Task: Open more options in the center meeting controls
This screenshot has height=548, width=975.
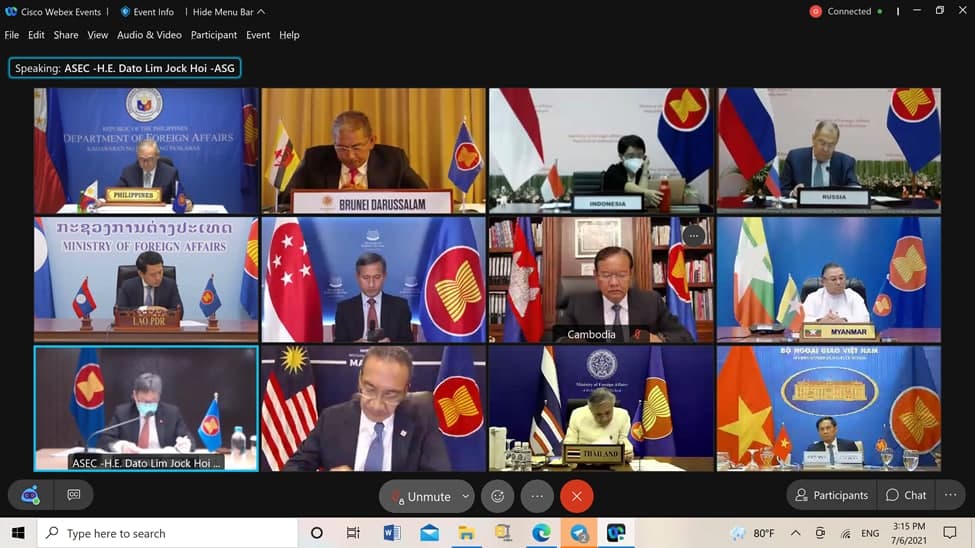Action: point(537,496)
